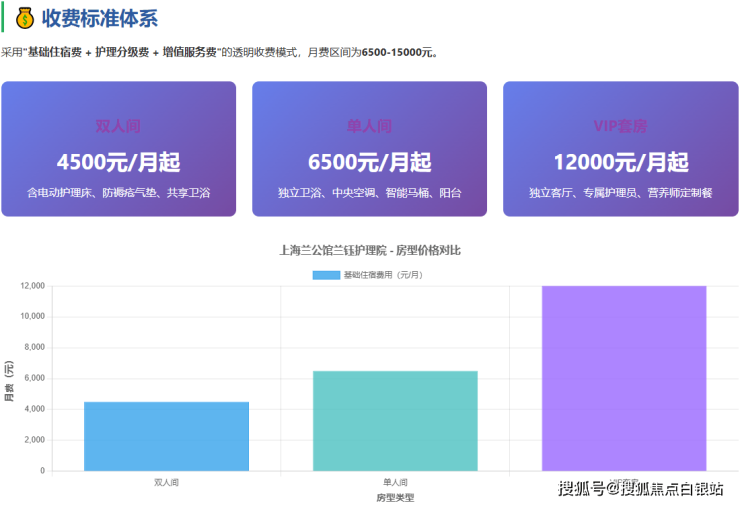The width and height of the screenshot is (740, 505).
Task: Click the y-axis title 月费（元）
Action: [x=9, y=381]
